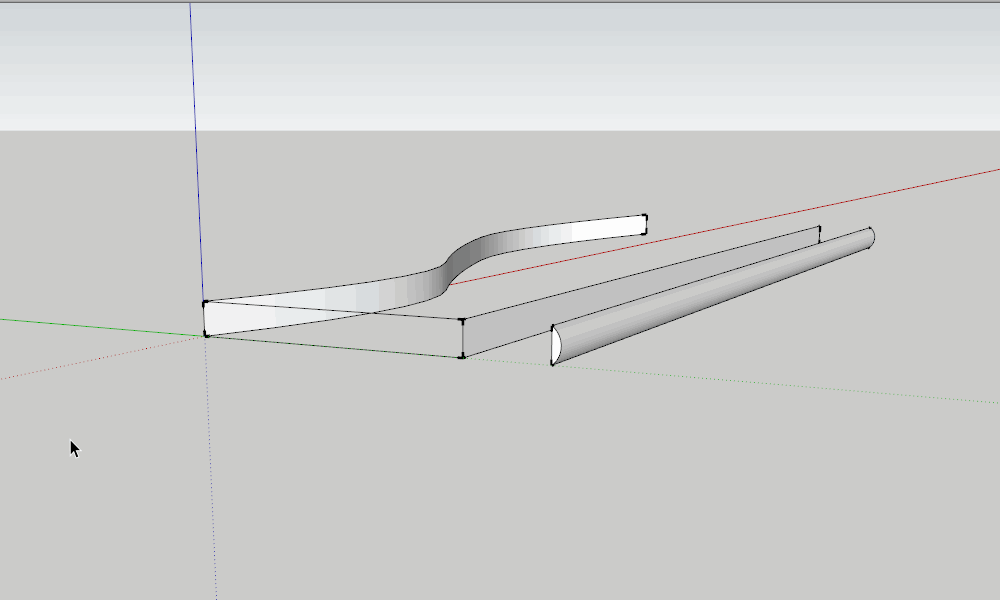Pick the cylinder's far end cap
The width and height of the screenshot is (1000, 600).
pyautogui.click(x=872, y=237)
